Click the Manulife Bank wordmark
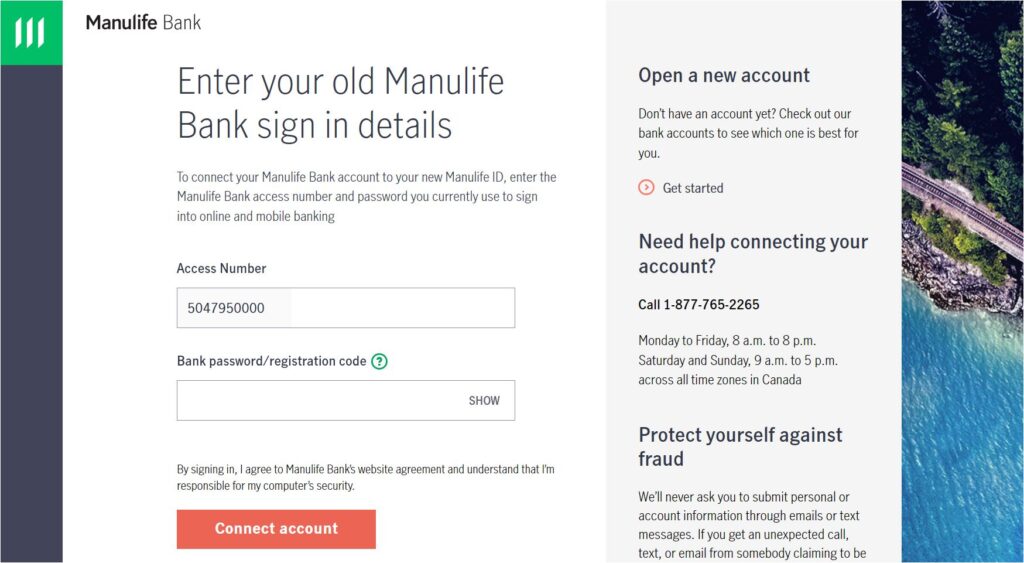Image resolution: width=1024 pixels, height=563 pixels. [143, 22]
